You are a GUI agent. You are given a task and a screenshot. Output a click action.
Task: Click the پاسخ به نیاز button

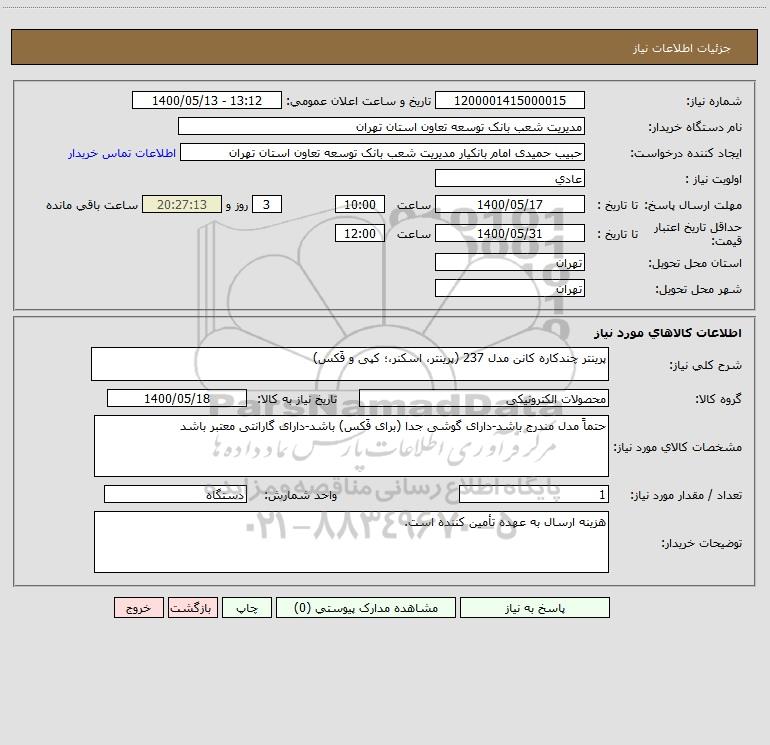[535, 608]
